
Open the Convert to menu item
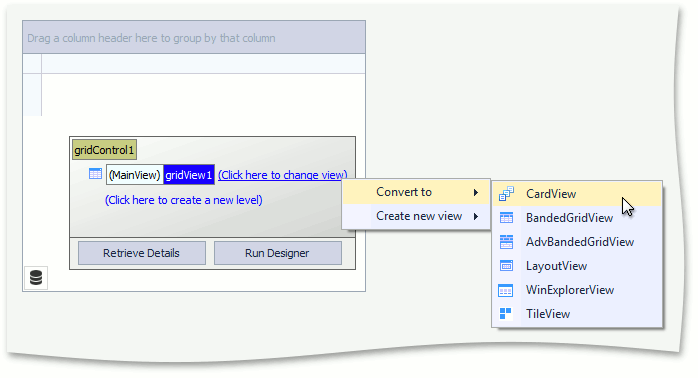tap(416, 192)
